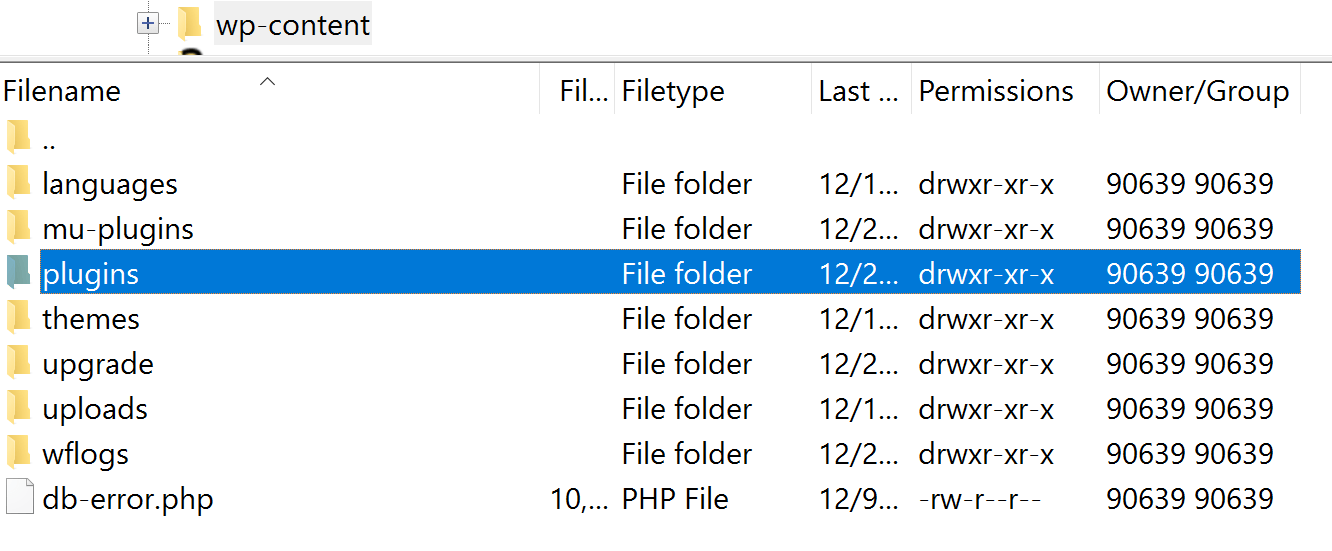This screenshot has height=551, width=1332.
Task: Select the parent directory '..' entry
Action: point(49,139)
